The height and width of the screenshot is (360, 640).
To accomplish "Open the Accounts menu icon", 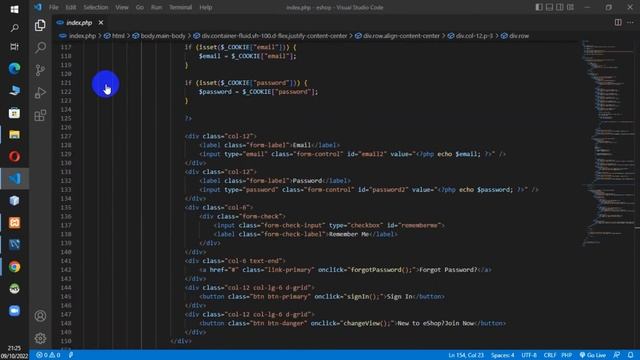I will [x=40, y=316].
